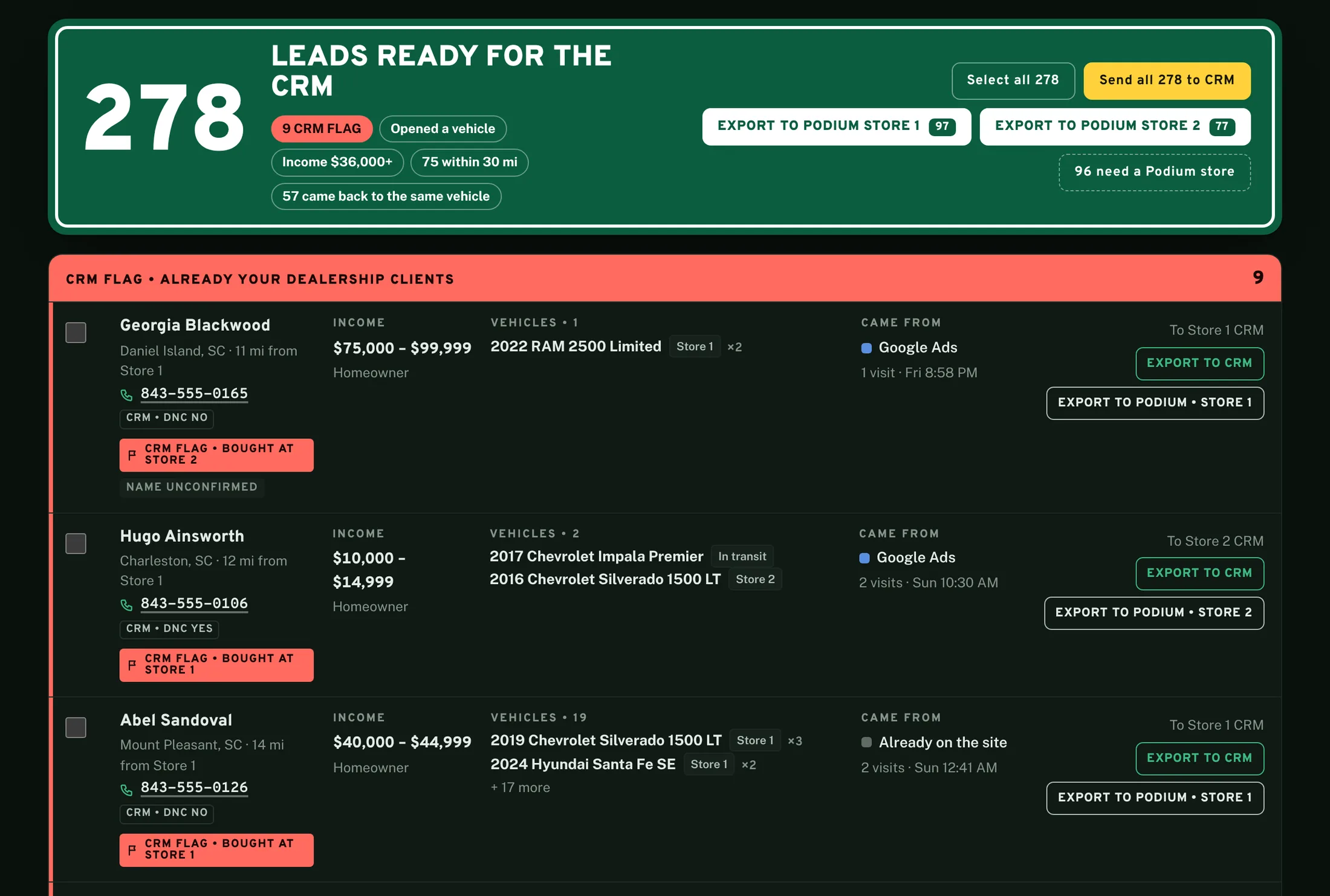The height and width of the screenshot is (896, 1330).
Task: Click the In transit tag on Impala
Action: [x=742, y=556]
